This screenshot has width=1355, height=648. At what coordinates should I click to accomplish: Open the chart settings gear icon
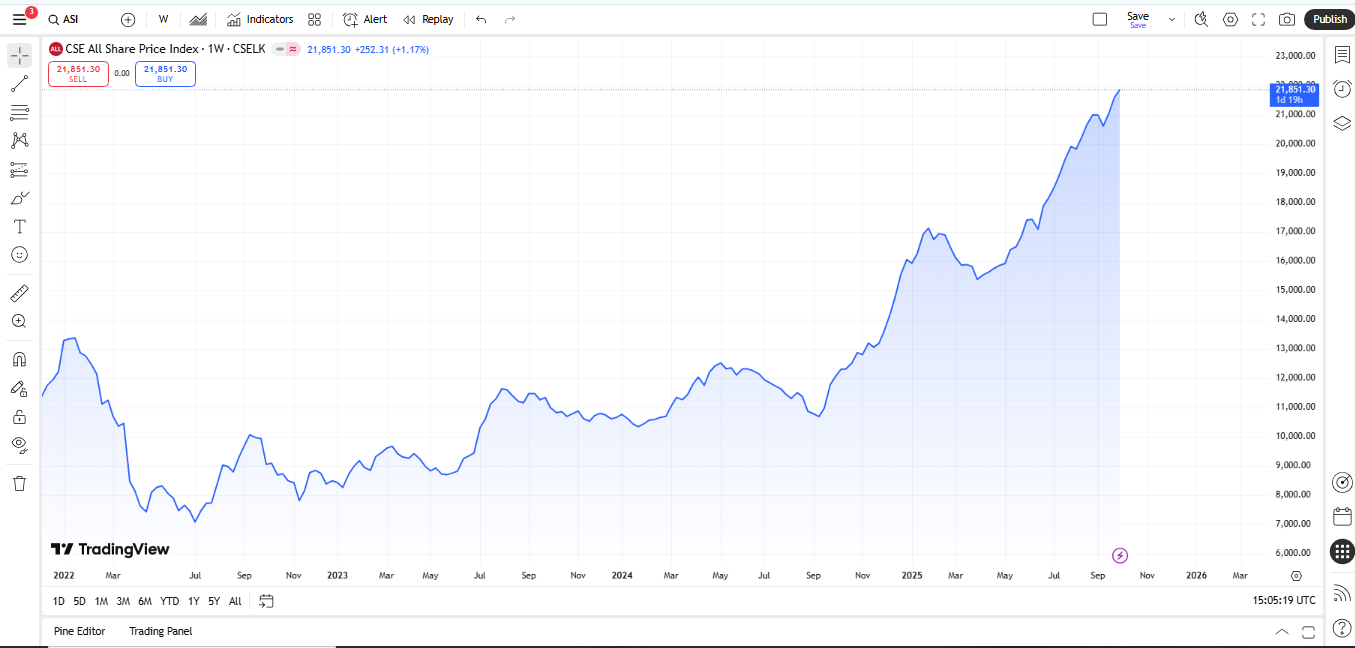point(1230,19)
